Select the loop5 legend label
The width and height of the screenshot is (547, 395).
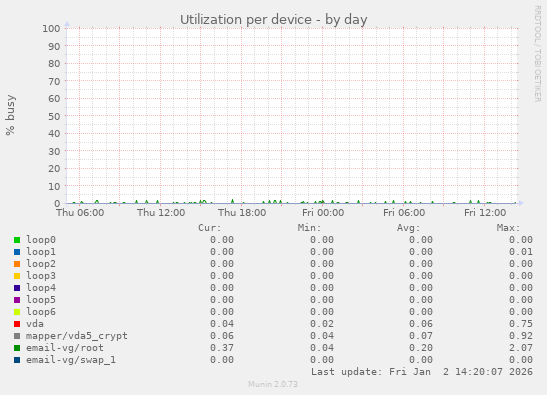(41, 300)
